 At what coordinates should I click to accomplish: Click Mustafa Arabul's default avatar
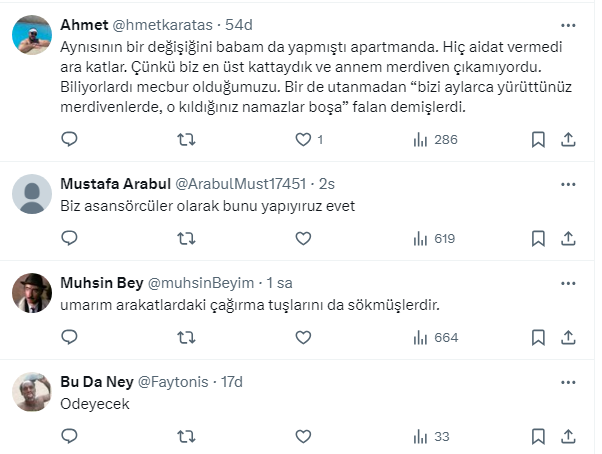32,193
